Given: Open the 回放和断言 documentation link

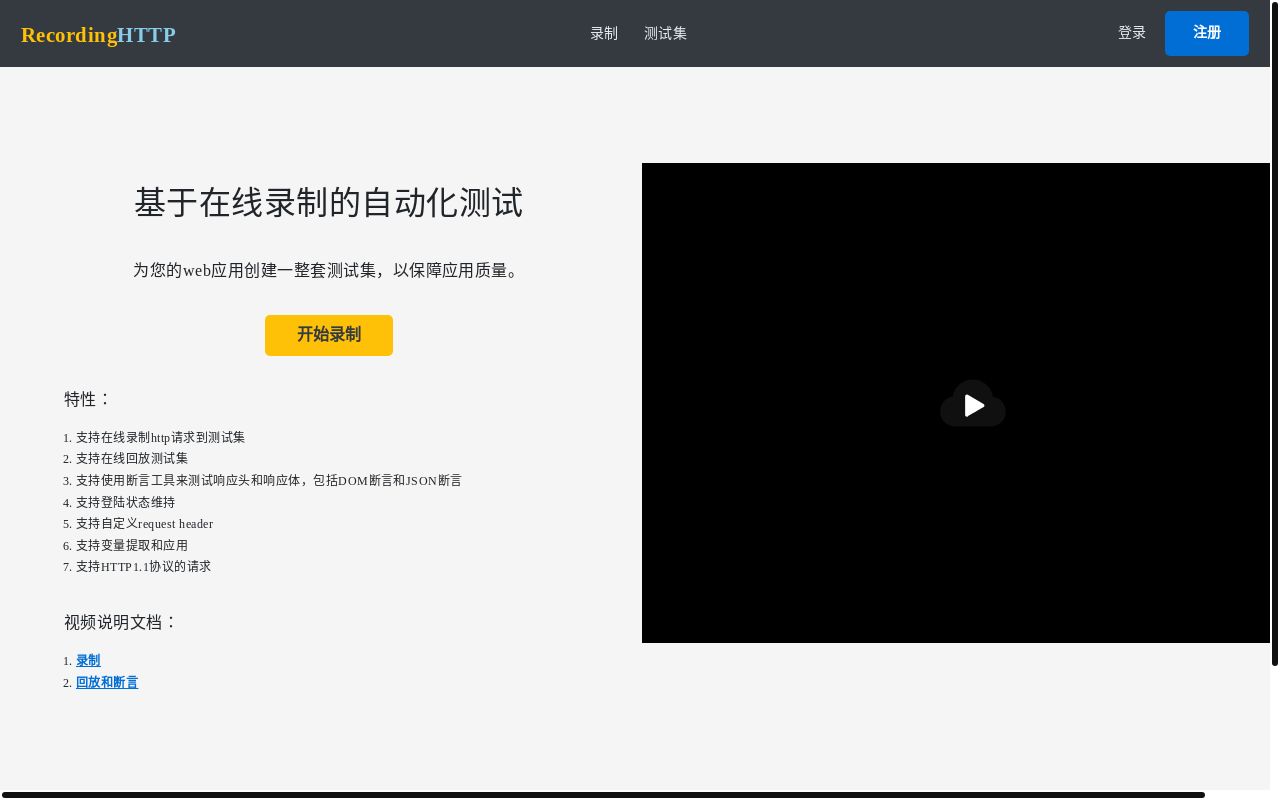Looking at the screenshot, I should click(x=107, y=682).
